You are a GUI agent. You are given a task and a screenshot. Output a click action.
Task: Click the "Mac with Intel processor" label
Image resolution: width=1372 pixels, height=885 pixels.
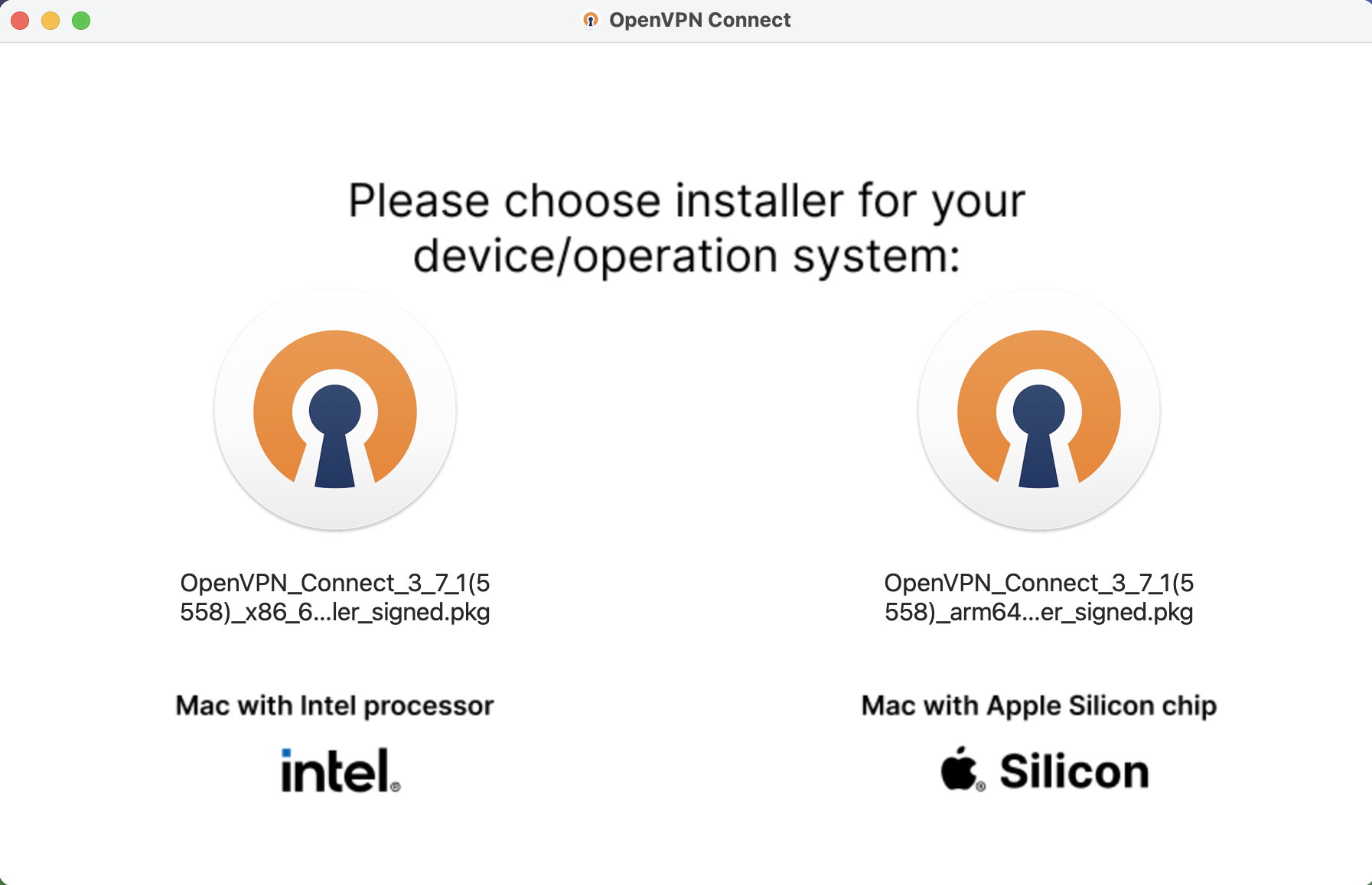point(335,705)
